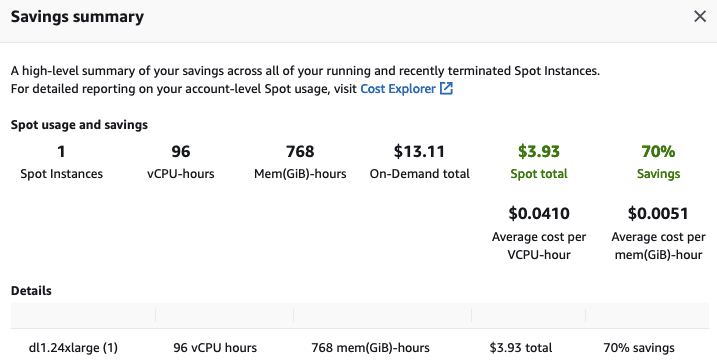Select the $13.11 On-Demand total figure
Screen dimensions: 717x361
(419, 151)
